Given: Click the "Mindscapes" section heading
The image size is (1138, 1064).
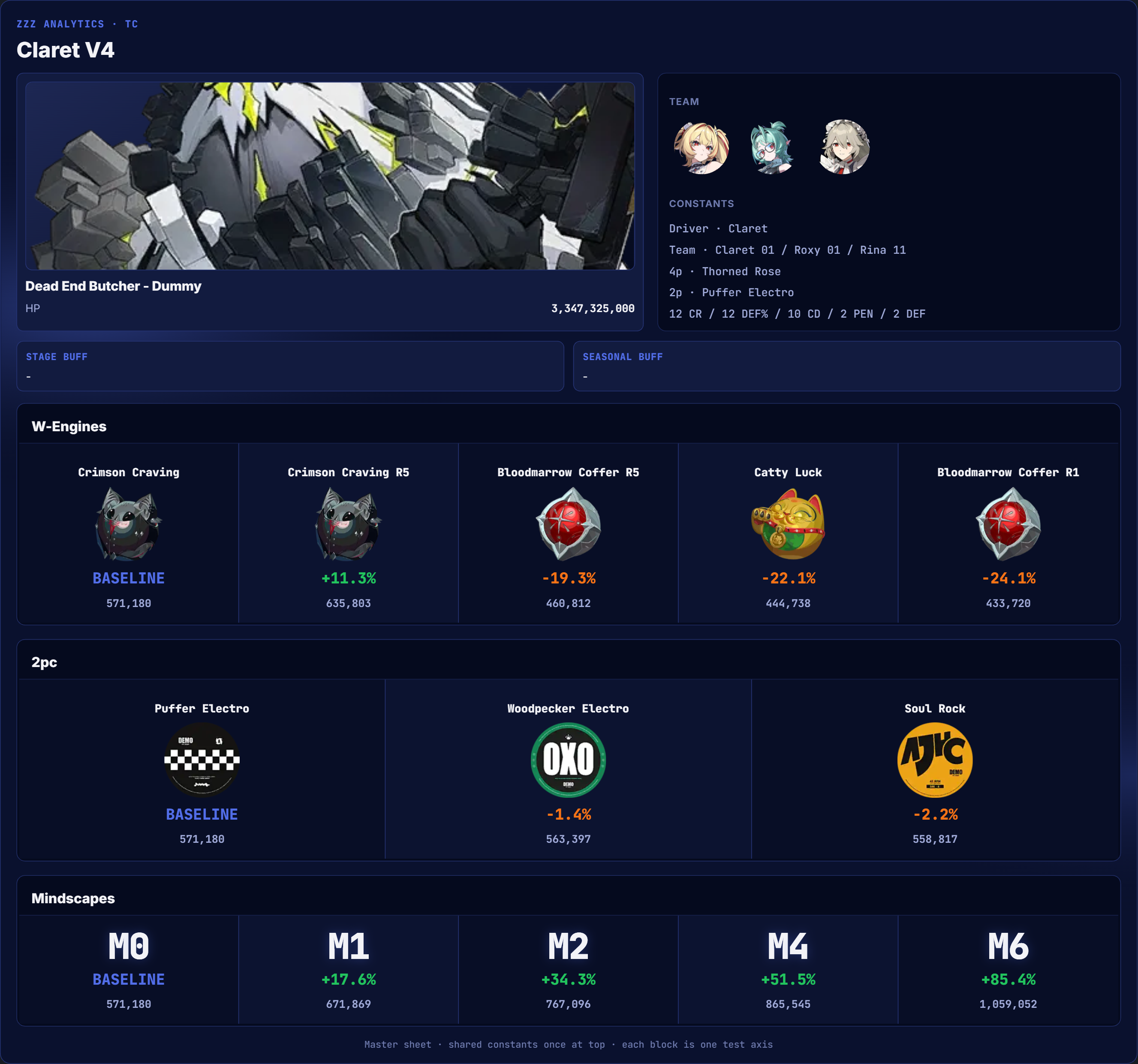Looking at the screenshot, I should coord(73,899).
